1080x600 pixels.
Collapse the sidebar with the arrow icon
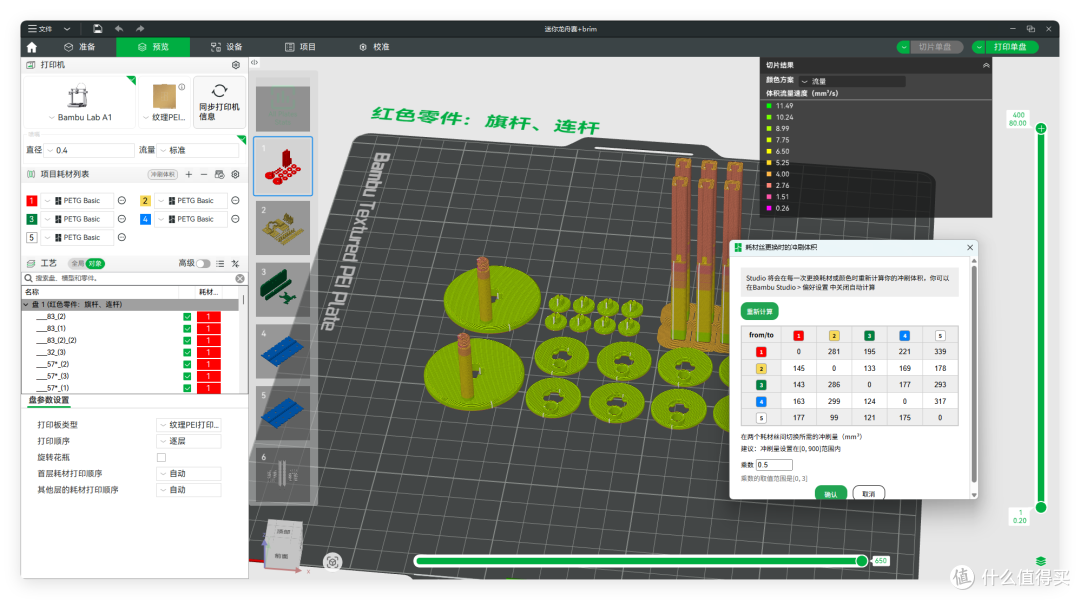(x=254, y=63)
